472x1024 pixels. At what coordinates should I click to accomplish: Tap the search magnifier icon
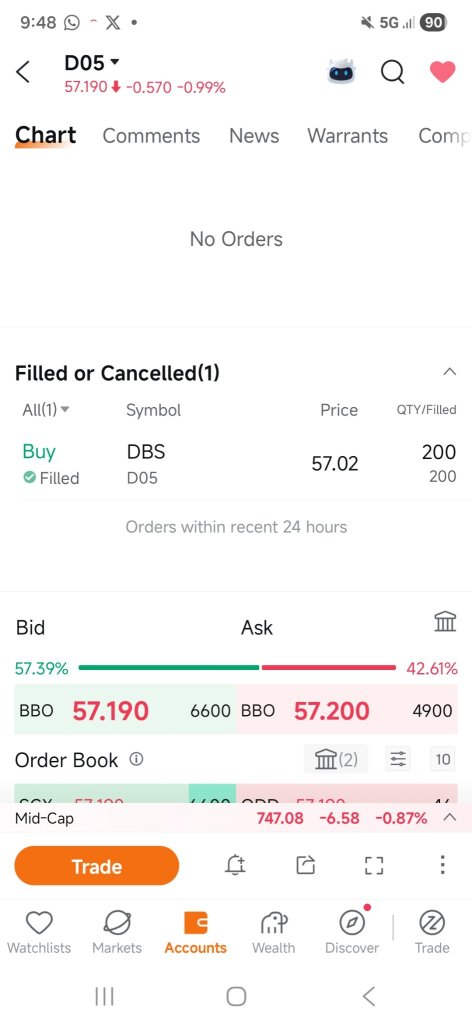coord(392,72)
